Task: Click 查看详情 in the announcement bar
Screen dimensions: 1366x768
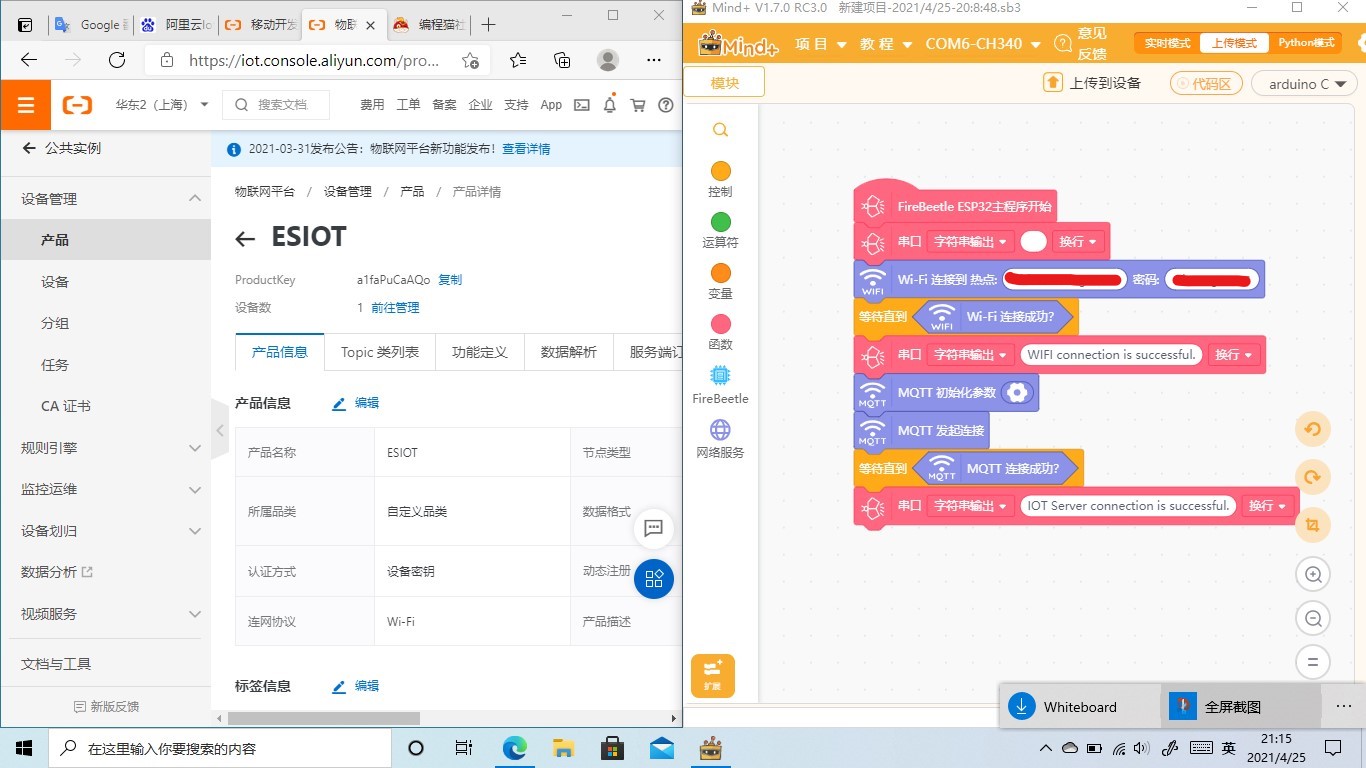Action: (x=526, y=149)
